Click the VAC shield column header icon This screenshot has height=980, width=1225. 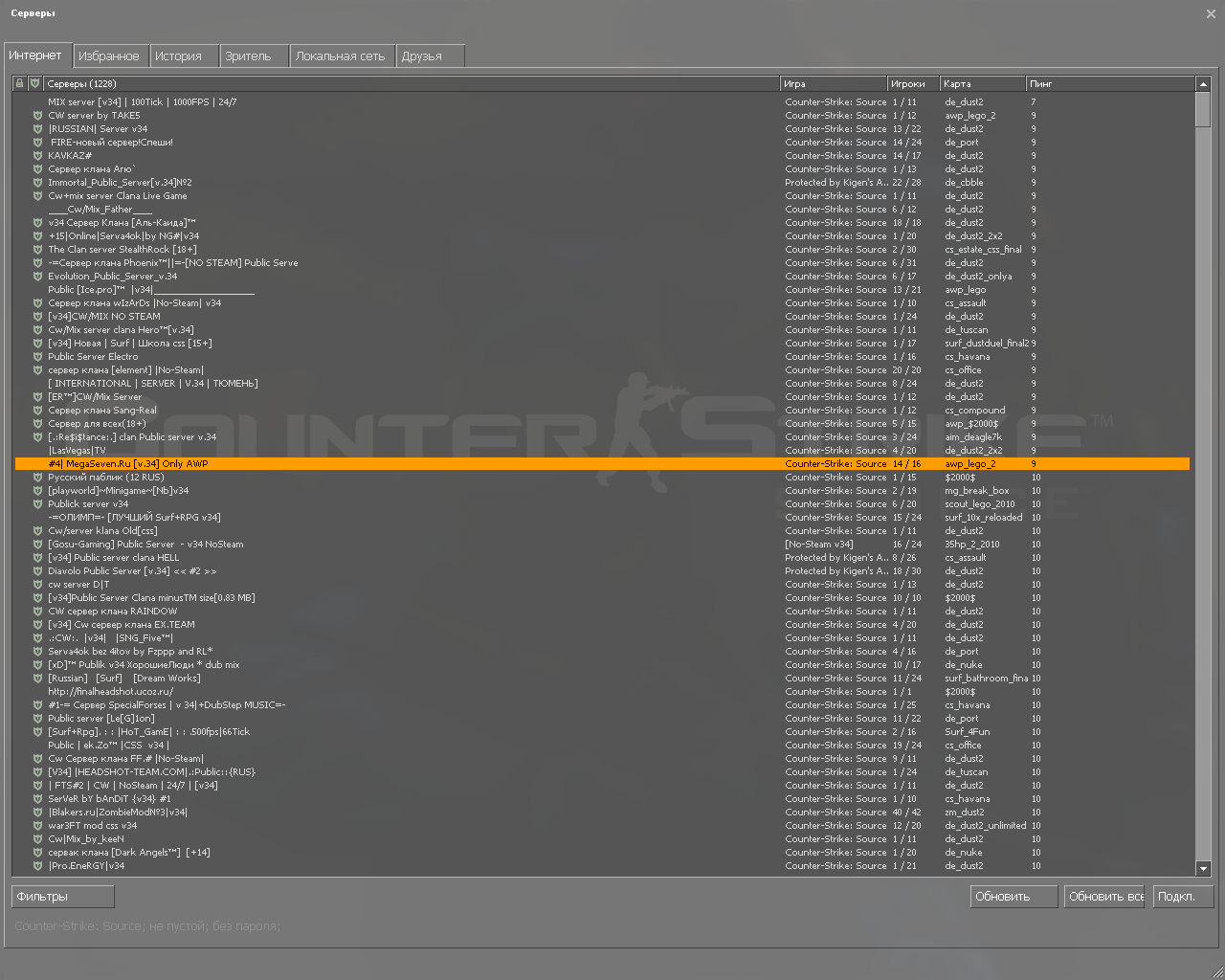pyautogui.click(x=34, y=84)
